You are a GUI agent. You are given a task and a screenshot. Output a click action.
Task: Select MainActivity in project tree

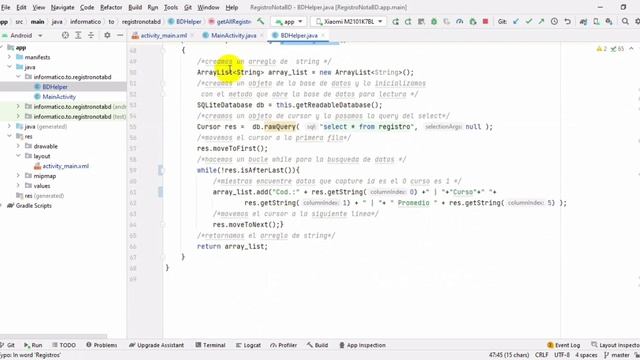(x=59, y=97)
